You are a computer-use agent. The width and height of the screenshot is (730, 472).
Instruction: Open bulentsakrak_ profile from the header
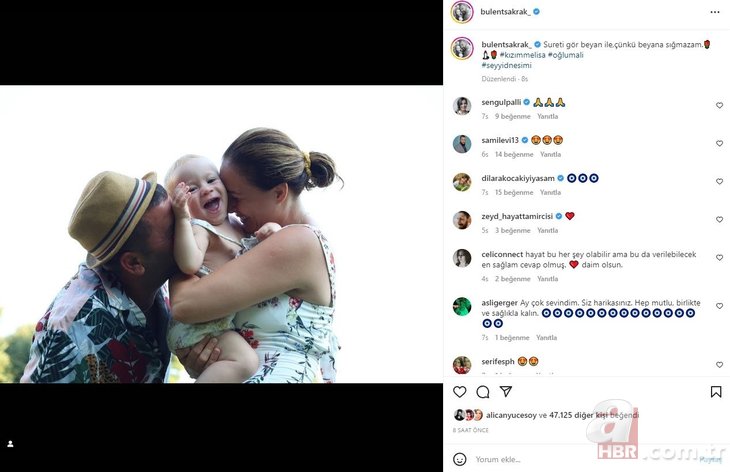click(x=504, y=11)
